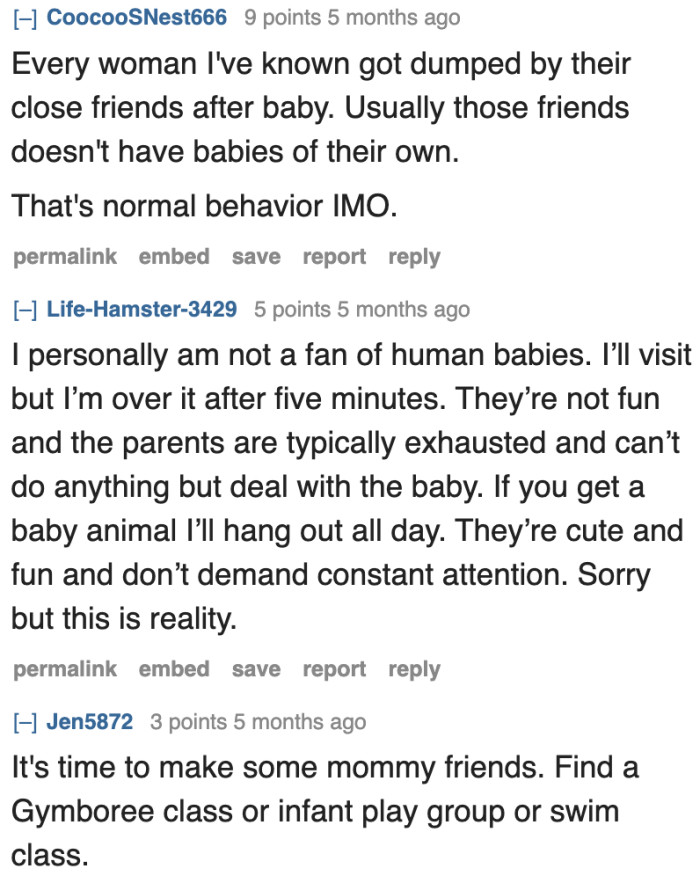Report Life-Hamster-3429's comment

click(x=333, y=669)
